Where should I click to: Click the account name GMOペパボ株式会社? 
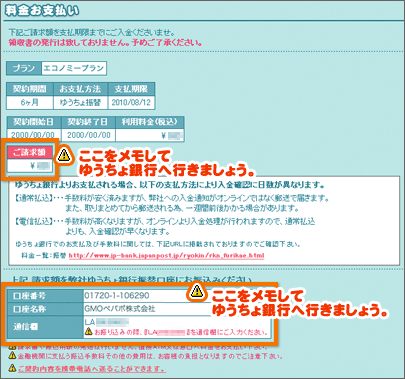120,309
